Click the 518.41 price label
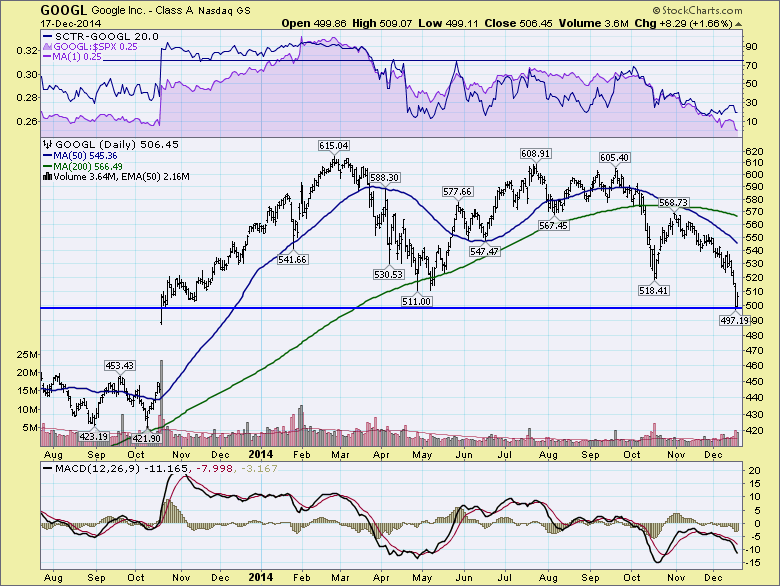Image resolution: width=780 pixels, height=586 pixels. 654,291
